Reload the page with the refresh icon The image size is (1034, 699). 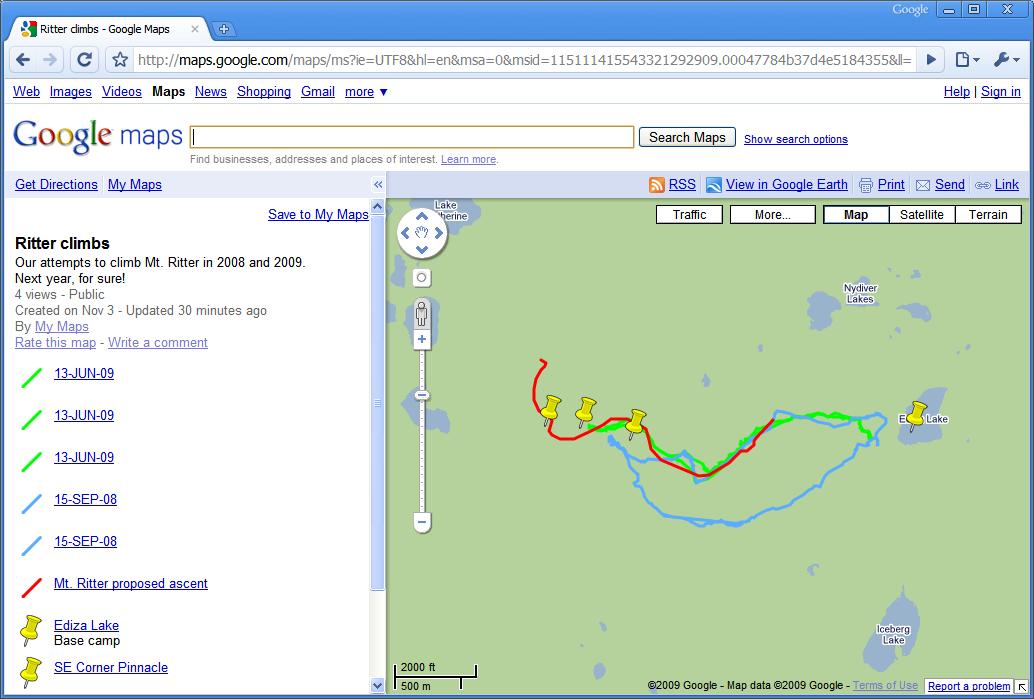(x=84, y=60)
